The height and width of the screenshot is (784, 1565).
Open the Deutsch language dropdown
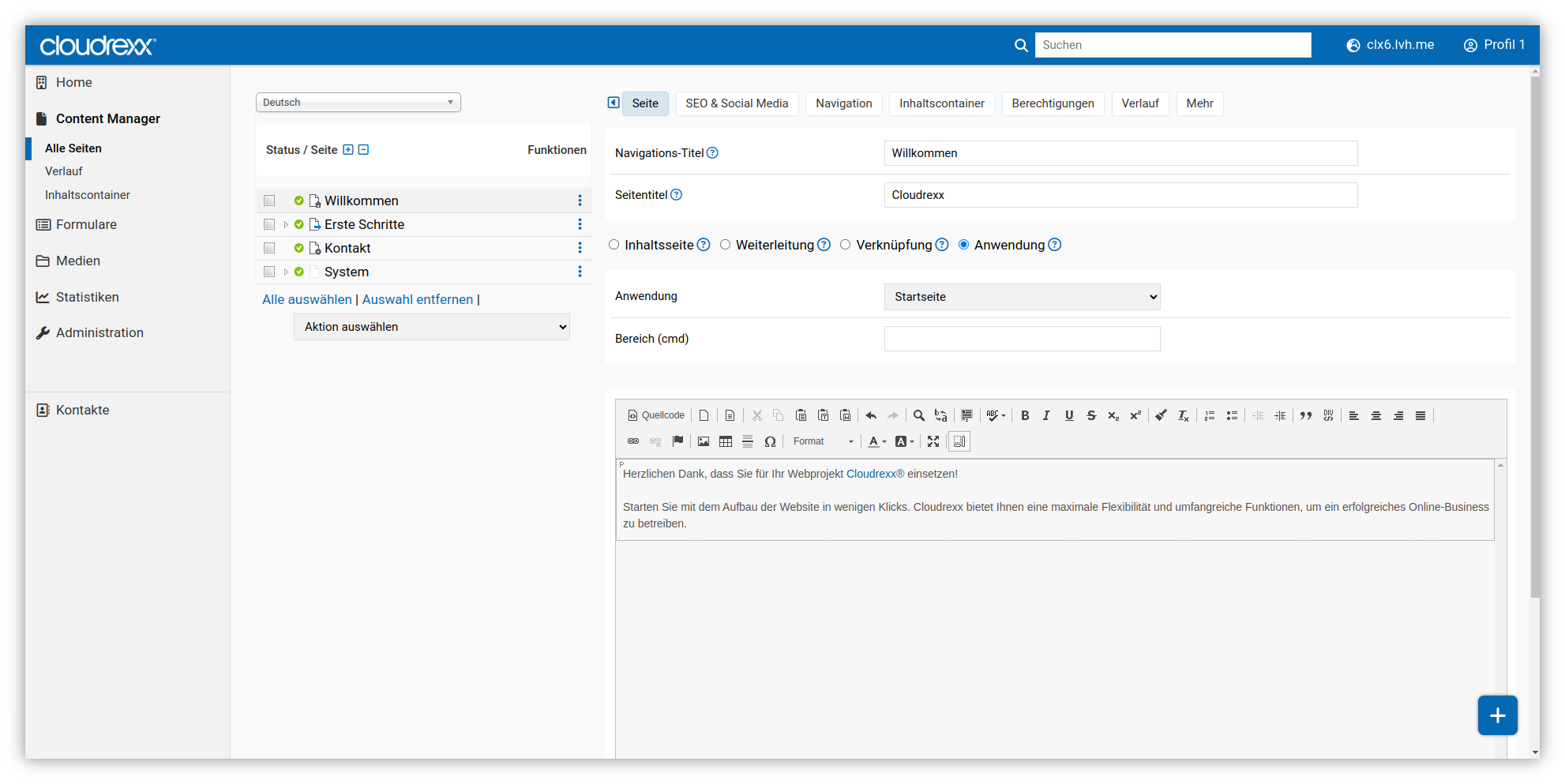pos(358,103)
